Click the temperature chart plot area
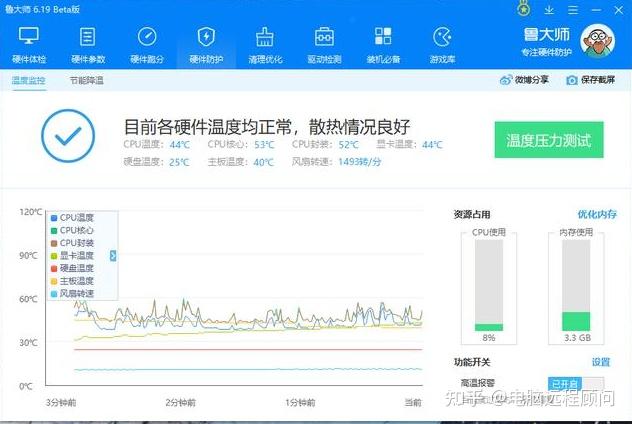 [234, 298]
